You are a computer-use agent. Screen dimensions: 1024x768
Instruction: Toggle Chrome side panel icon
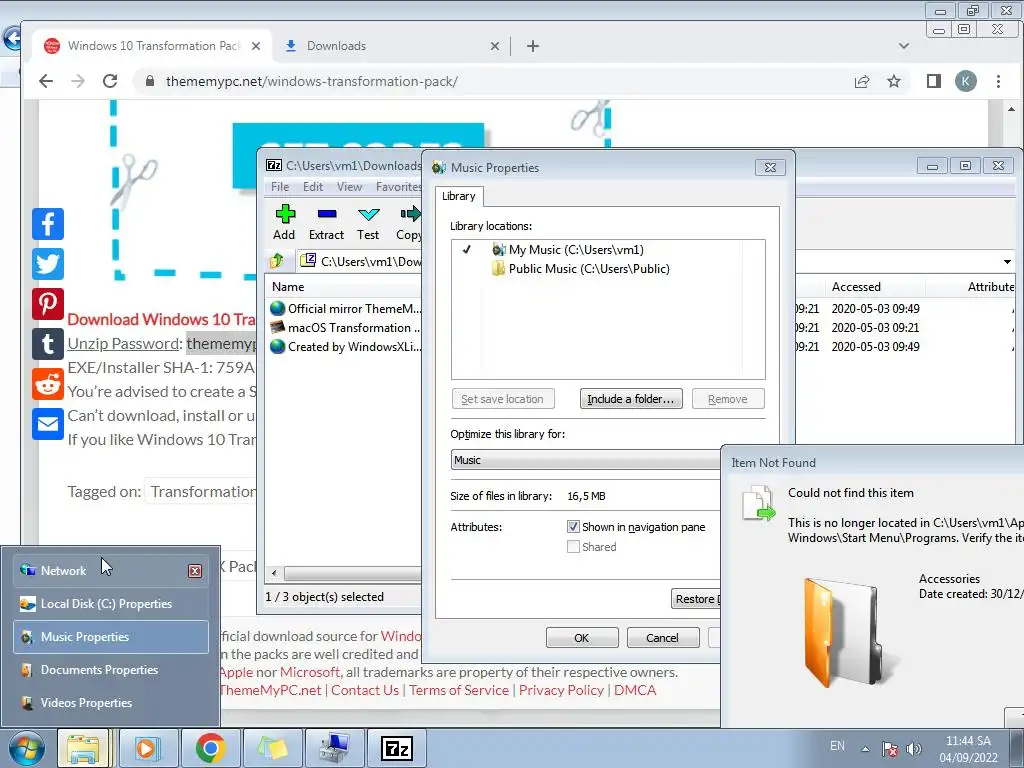tap(934, 81)
